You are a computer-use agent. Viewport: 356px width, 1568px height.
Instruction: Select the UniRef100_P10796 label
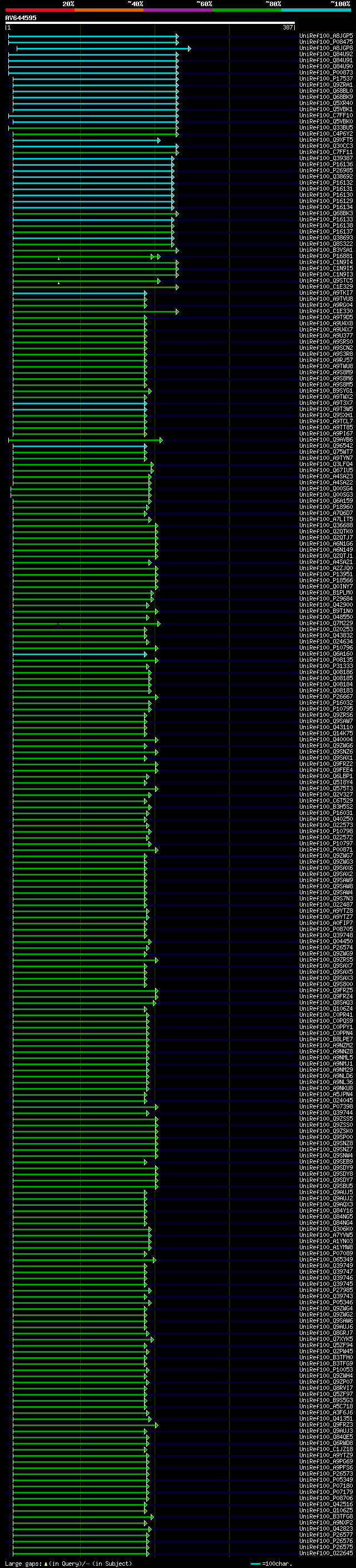[326, 647]
